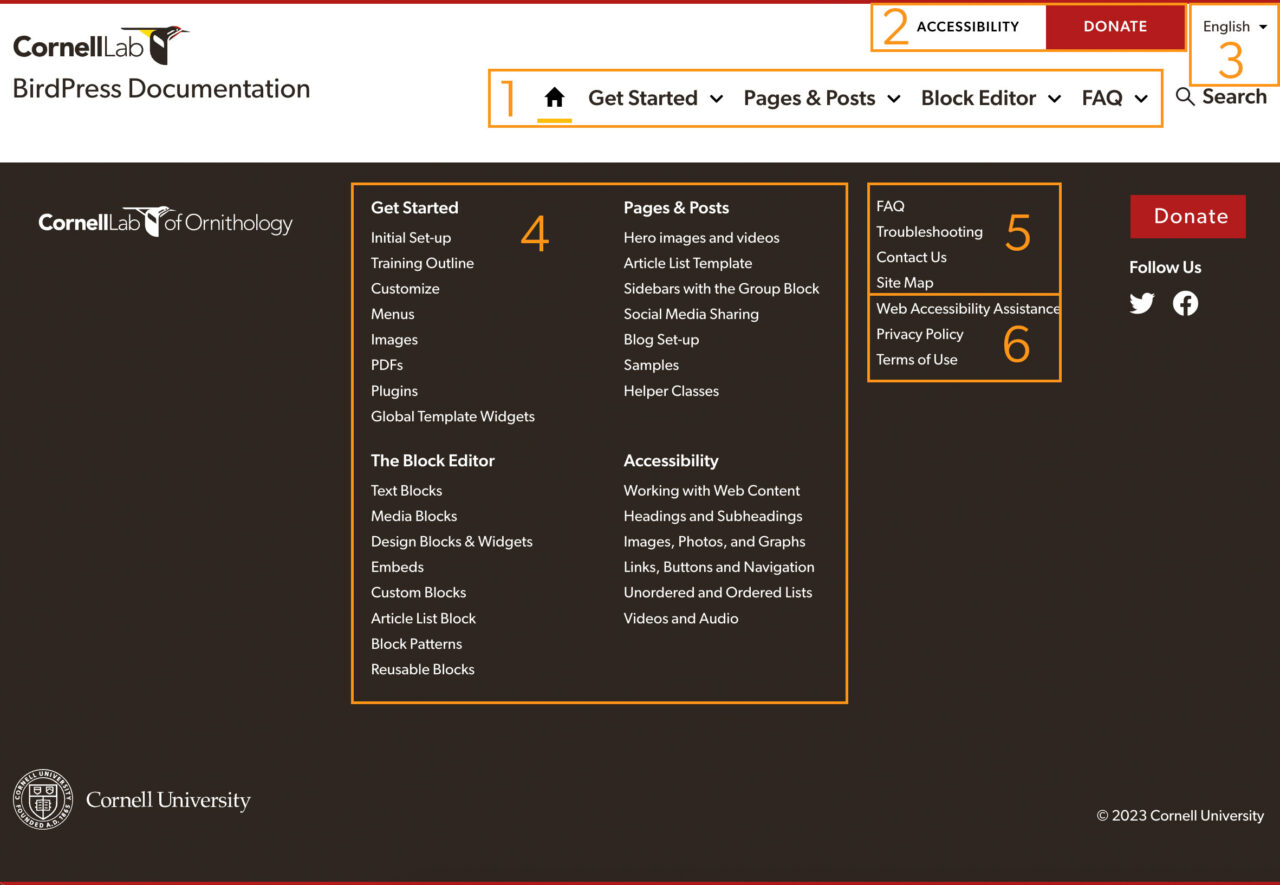Click the Get Started footer heading
1280x885 pixels.
point(414,208)
